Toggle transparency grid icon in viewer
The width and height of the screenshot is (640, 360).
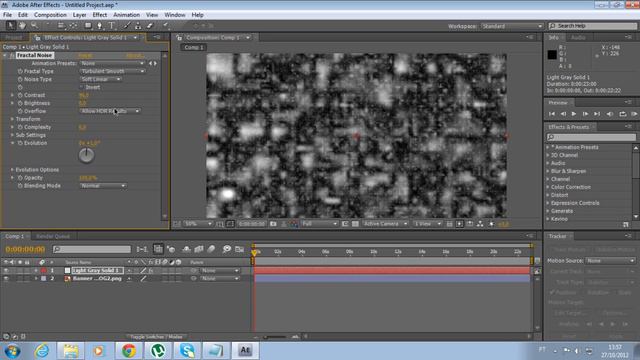pos(356,224)
